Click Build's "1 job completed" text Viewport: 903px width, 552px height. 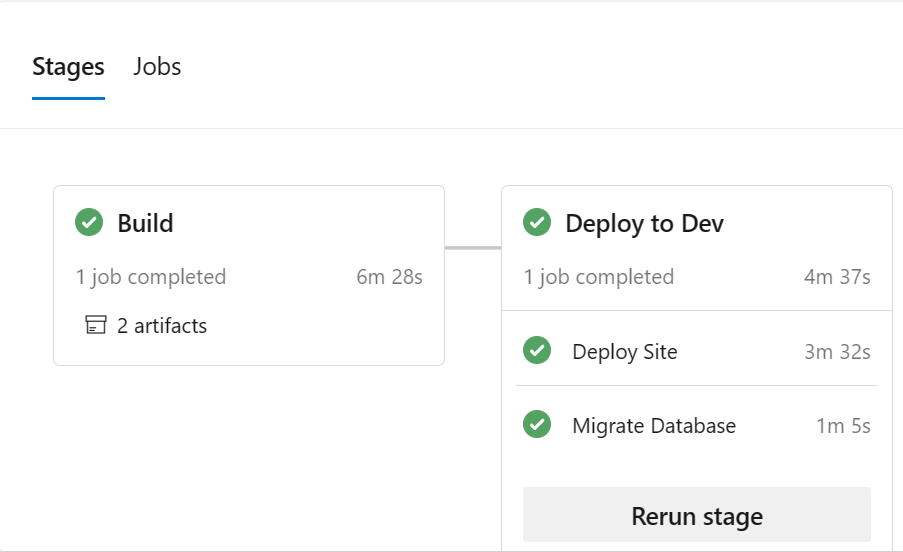click(151, 277)
